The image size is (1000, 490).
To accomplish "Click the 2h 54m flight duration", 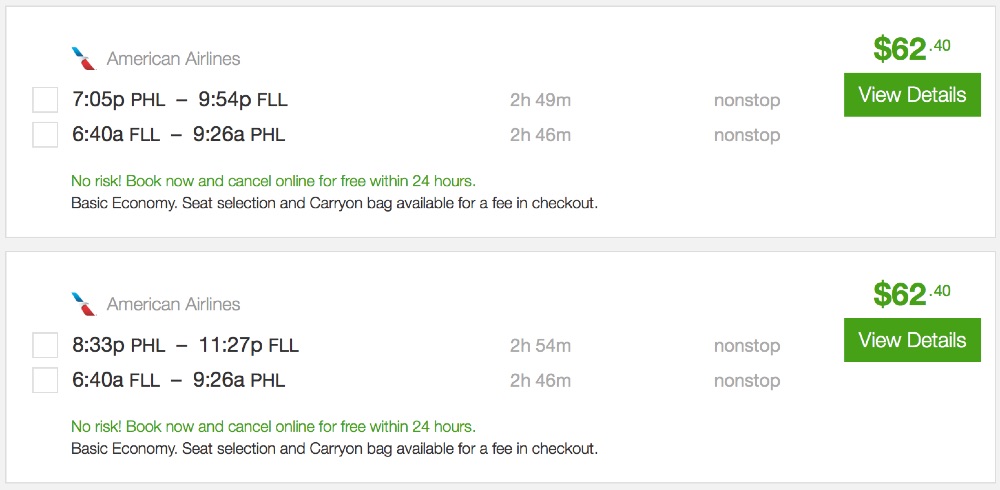I will (x=540, y=346).
